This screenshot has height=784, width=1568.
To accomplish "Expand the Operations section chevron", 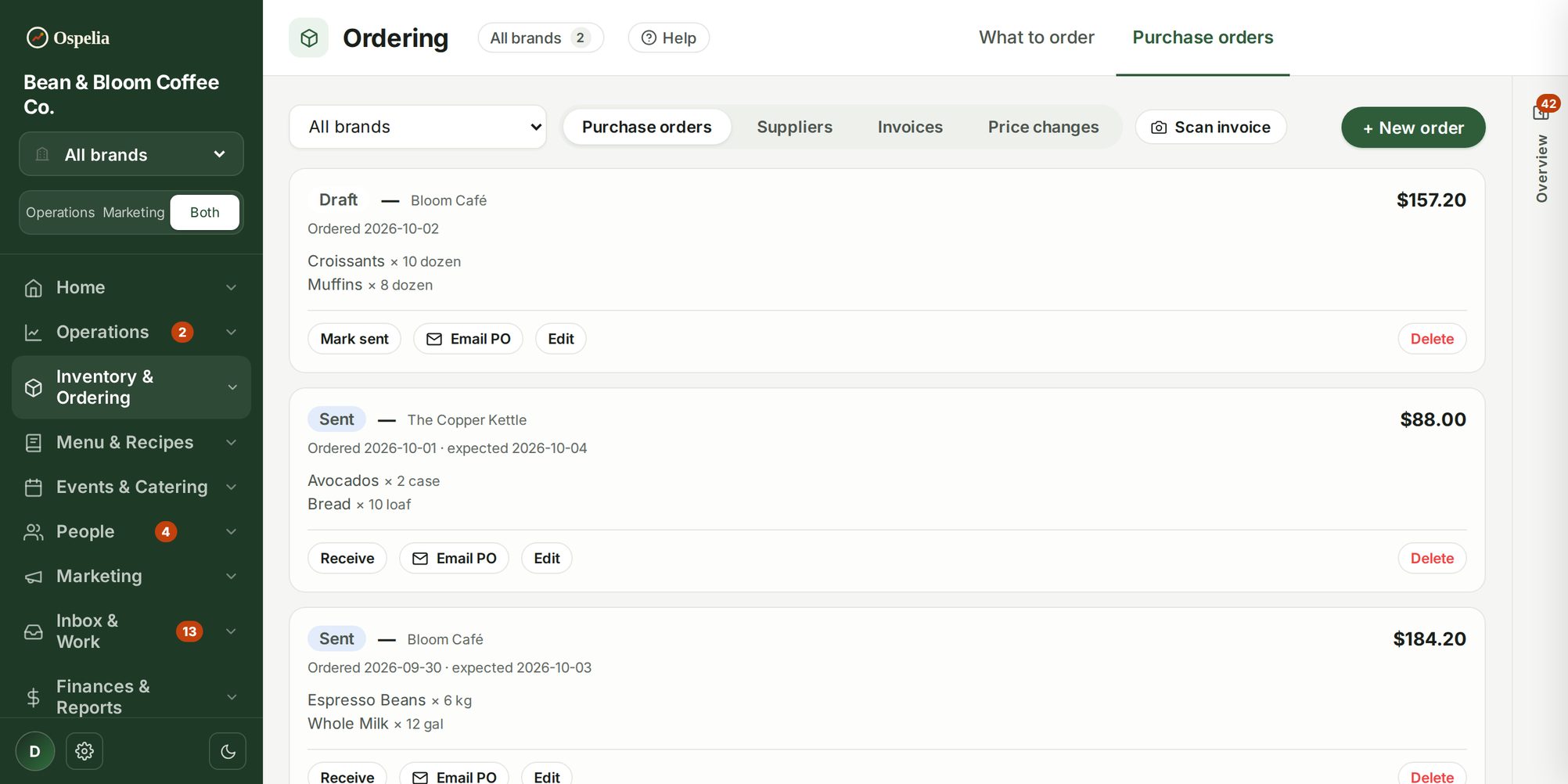I will click(232, 333).
